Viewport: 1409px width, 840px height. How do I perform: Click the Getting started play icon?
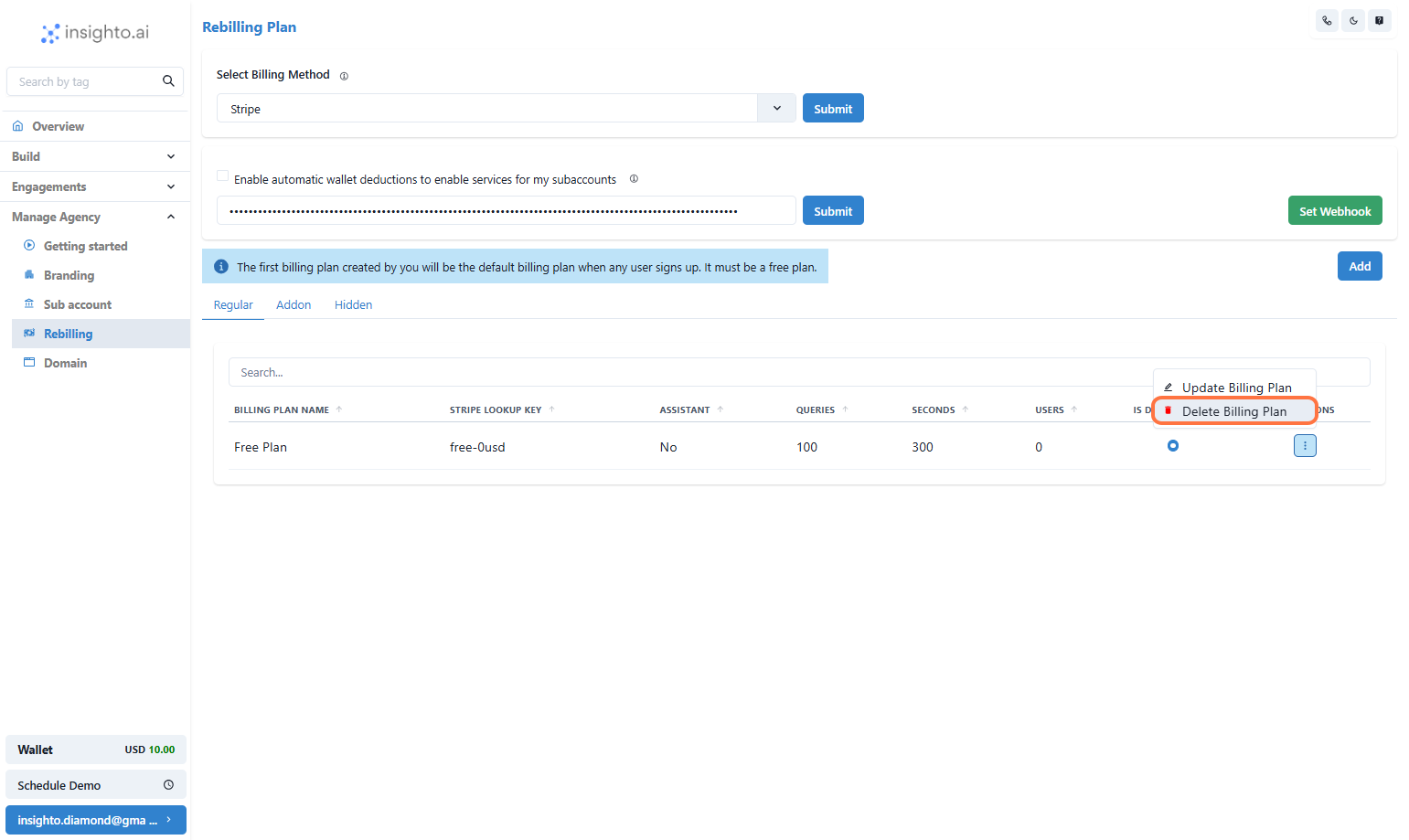point(29,245)
